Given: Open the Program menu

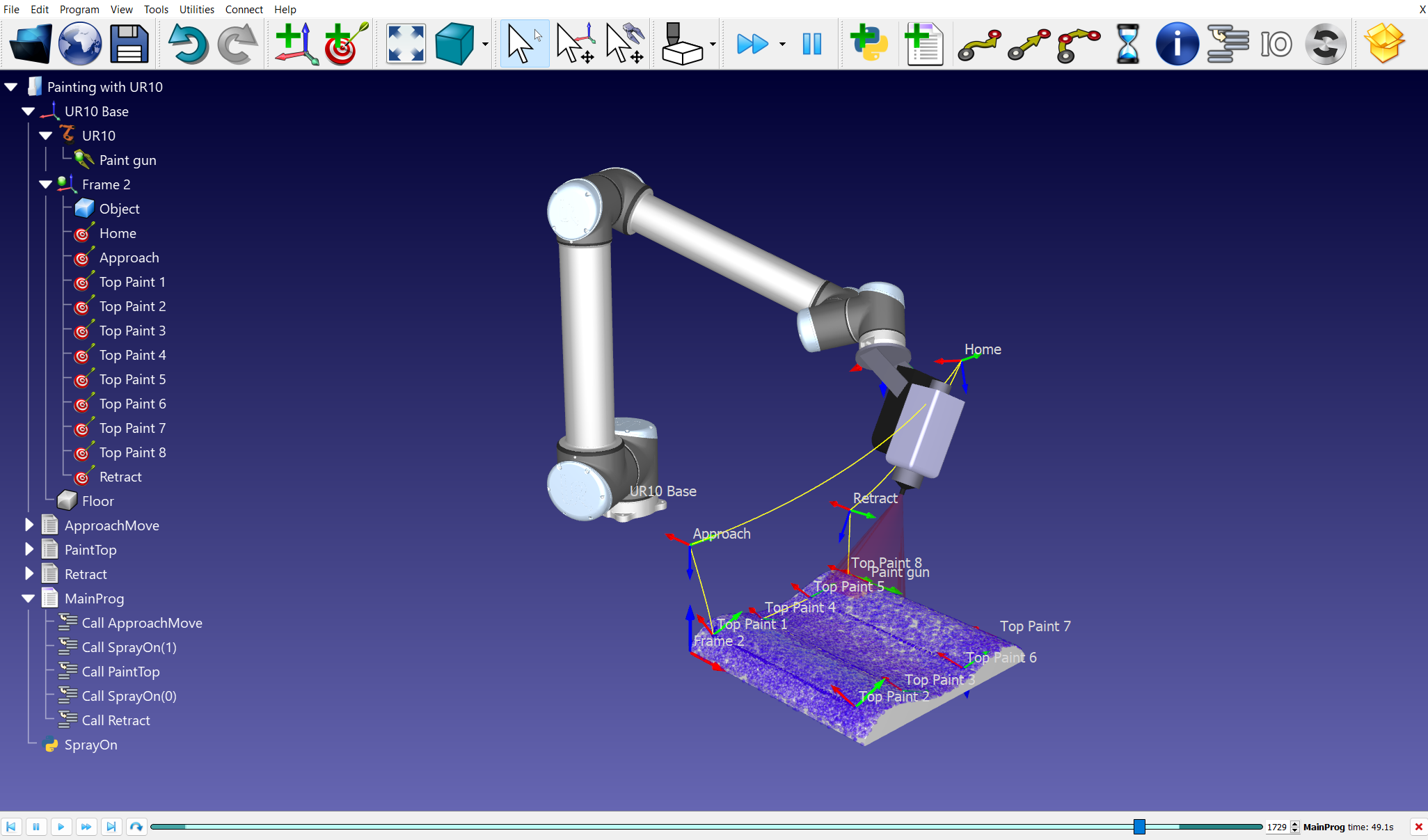Looking at the screenshot, I should point(79,9).
